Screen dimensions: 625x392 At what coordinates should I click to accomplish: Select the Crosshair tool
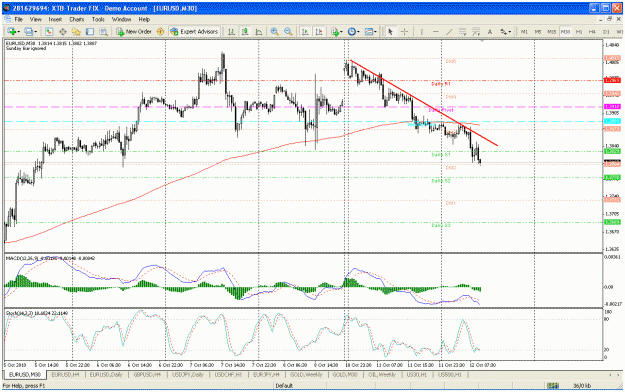(404, 32)
